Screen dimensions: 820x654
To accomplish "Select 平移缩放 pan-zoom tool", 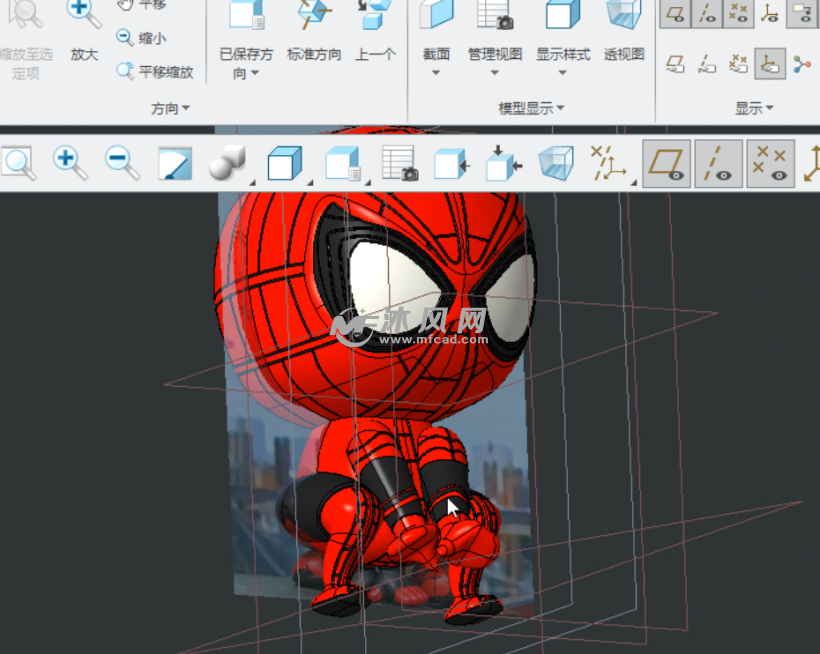I will click(155, 71).
